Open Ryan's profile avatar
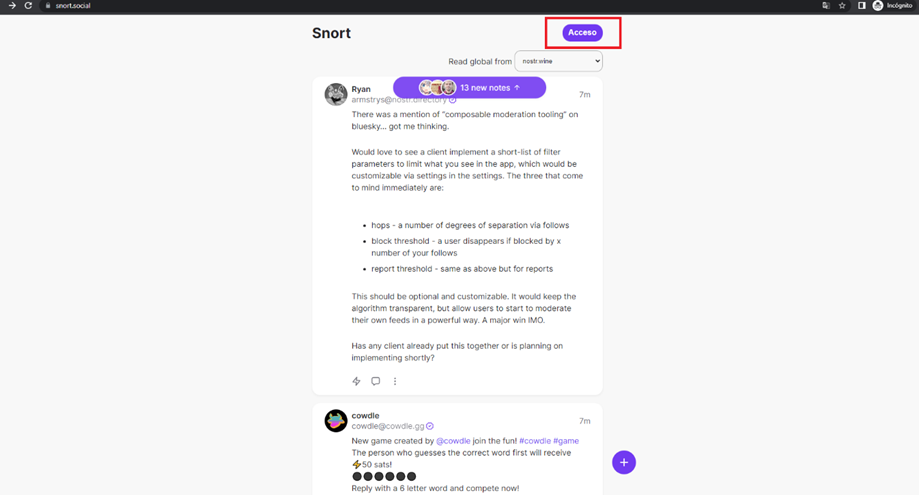The image size is (919, 495). coord(336,94)
